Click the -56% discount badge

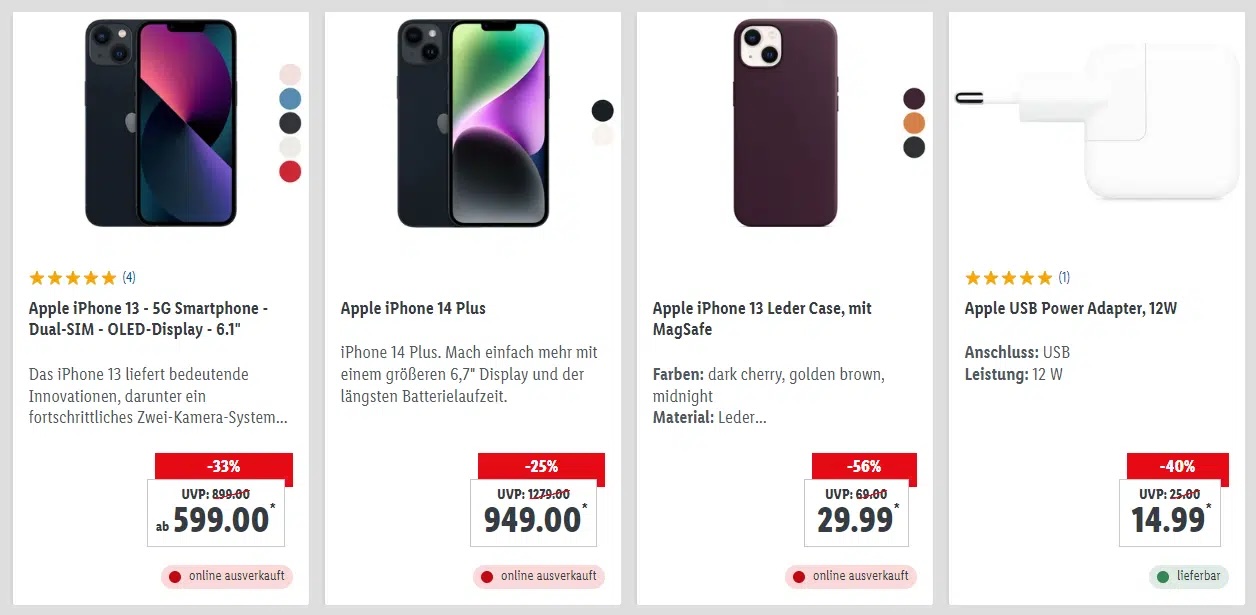tap(864, 466)
